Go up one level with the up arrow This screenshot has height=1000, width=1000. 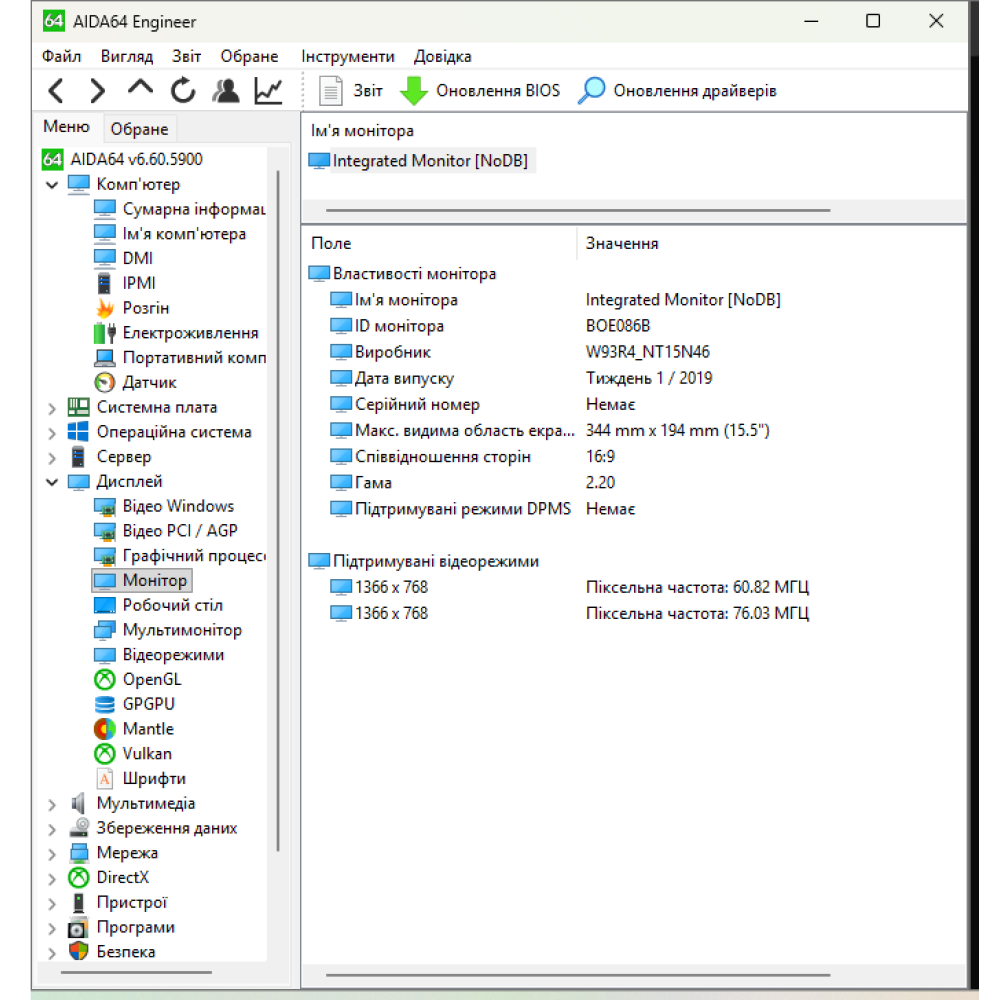(x=140, y=87)
